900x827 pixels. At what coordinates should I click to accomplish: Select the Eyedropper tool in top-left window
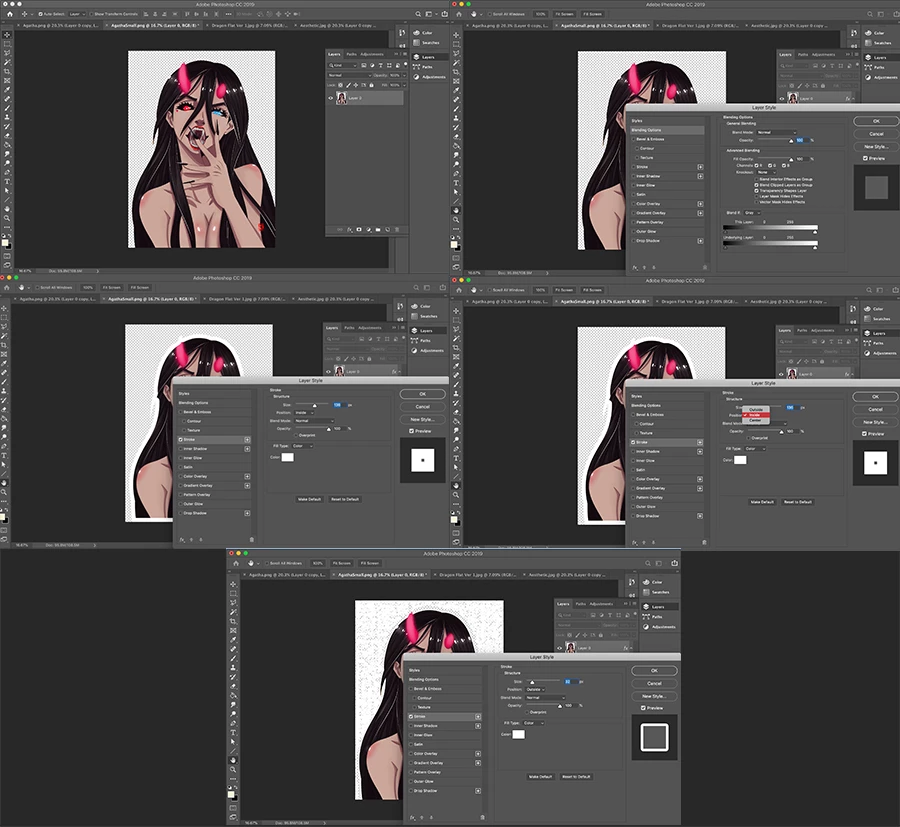coord(7,90)
